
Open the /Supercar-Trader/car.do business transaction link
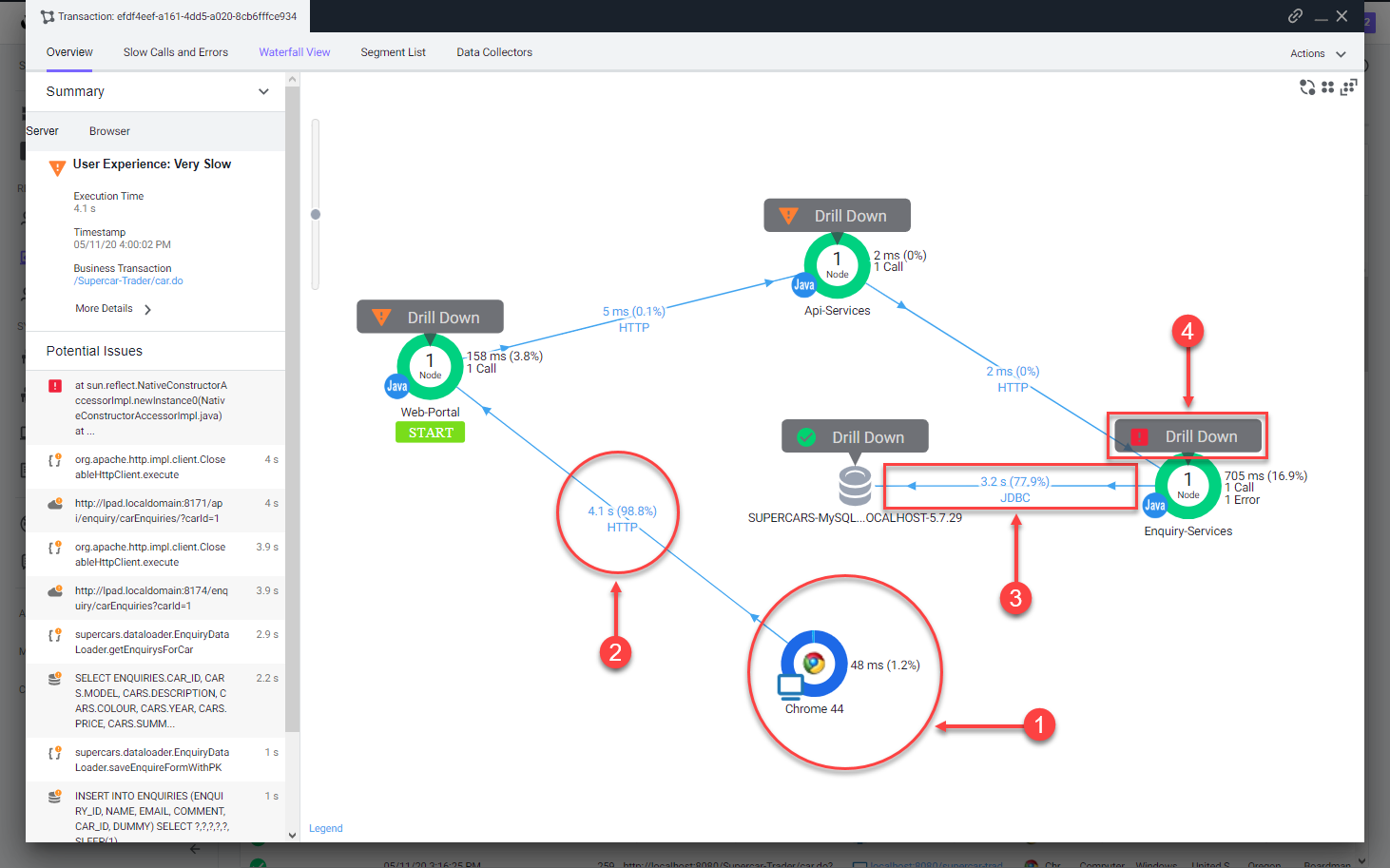click(x=128, y=281)
